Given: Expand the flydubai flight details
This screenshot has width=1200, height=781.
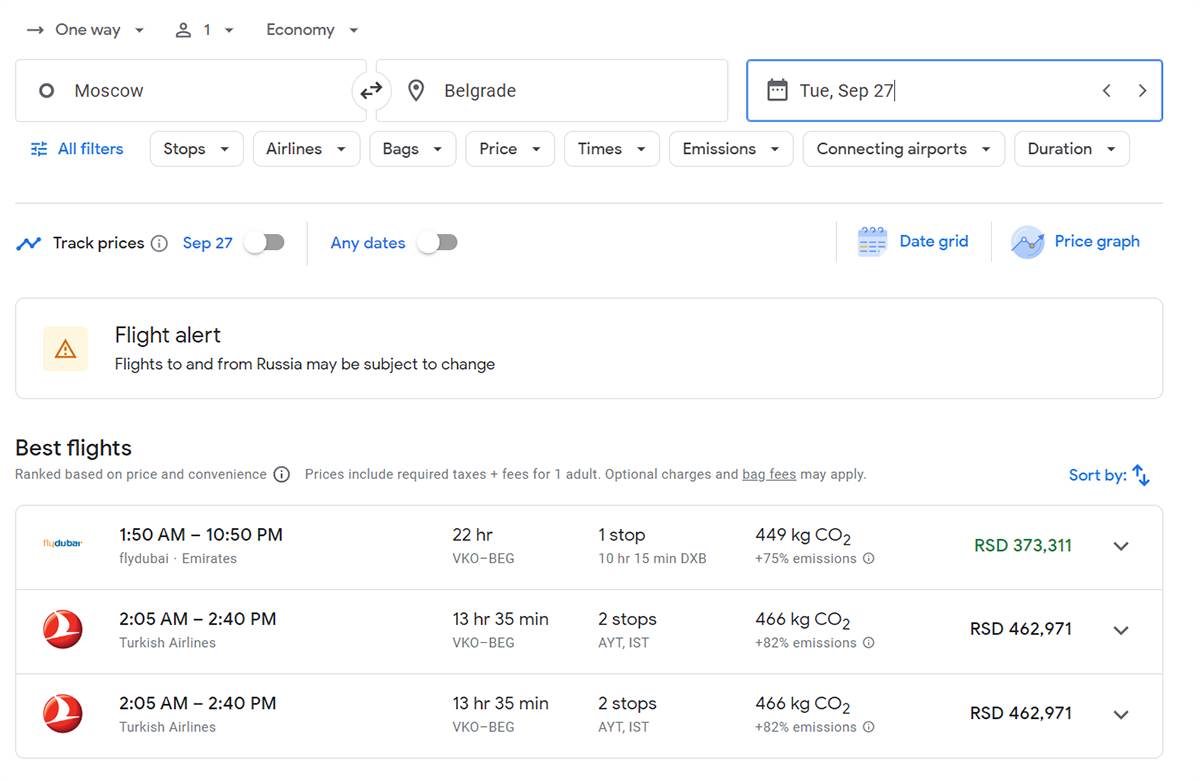Looking at the screenshot, I should [x=1121, y=546].
